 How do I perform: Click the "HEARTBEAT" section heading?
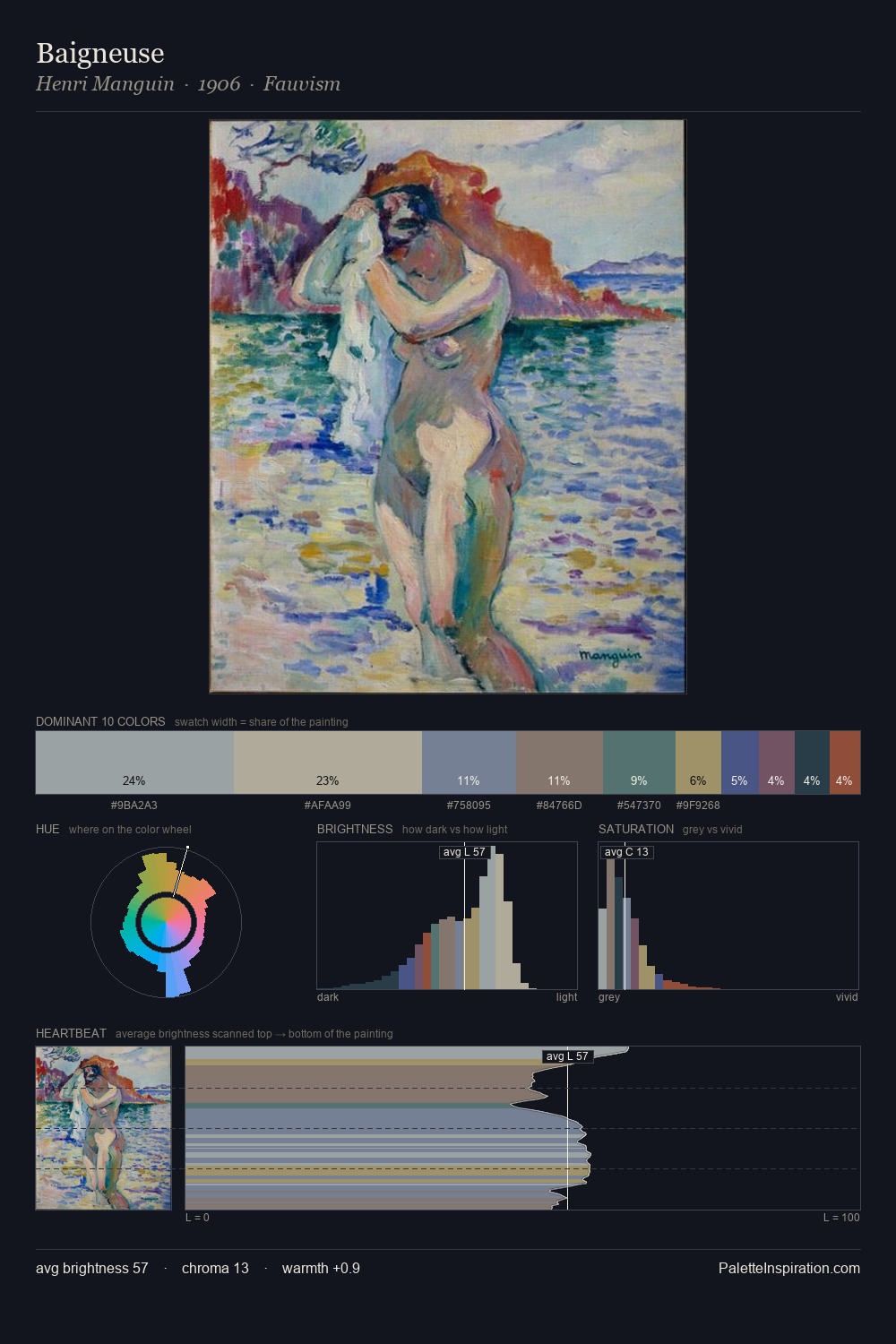[71, 1033]
